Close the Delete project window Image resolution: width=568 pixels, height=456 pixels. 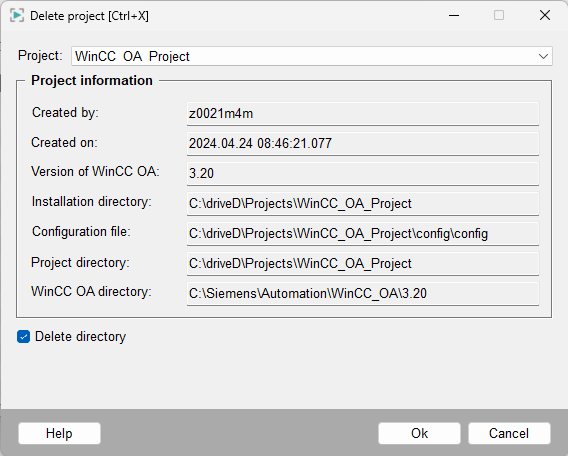tap(545, 16)
